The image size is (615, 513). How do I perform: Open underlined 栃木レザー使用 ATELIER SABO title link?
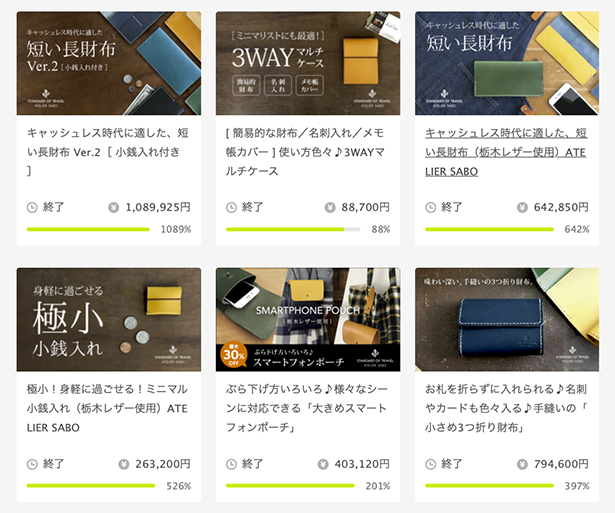(506, 152)
